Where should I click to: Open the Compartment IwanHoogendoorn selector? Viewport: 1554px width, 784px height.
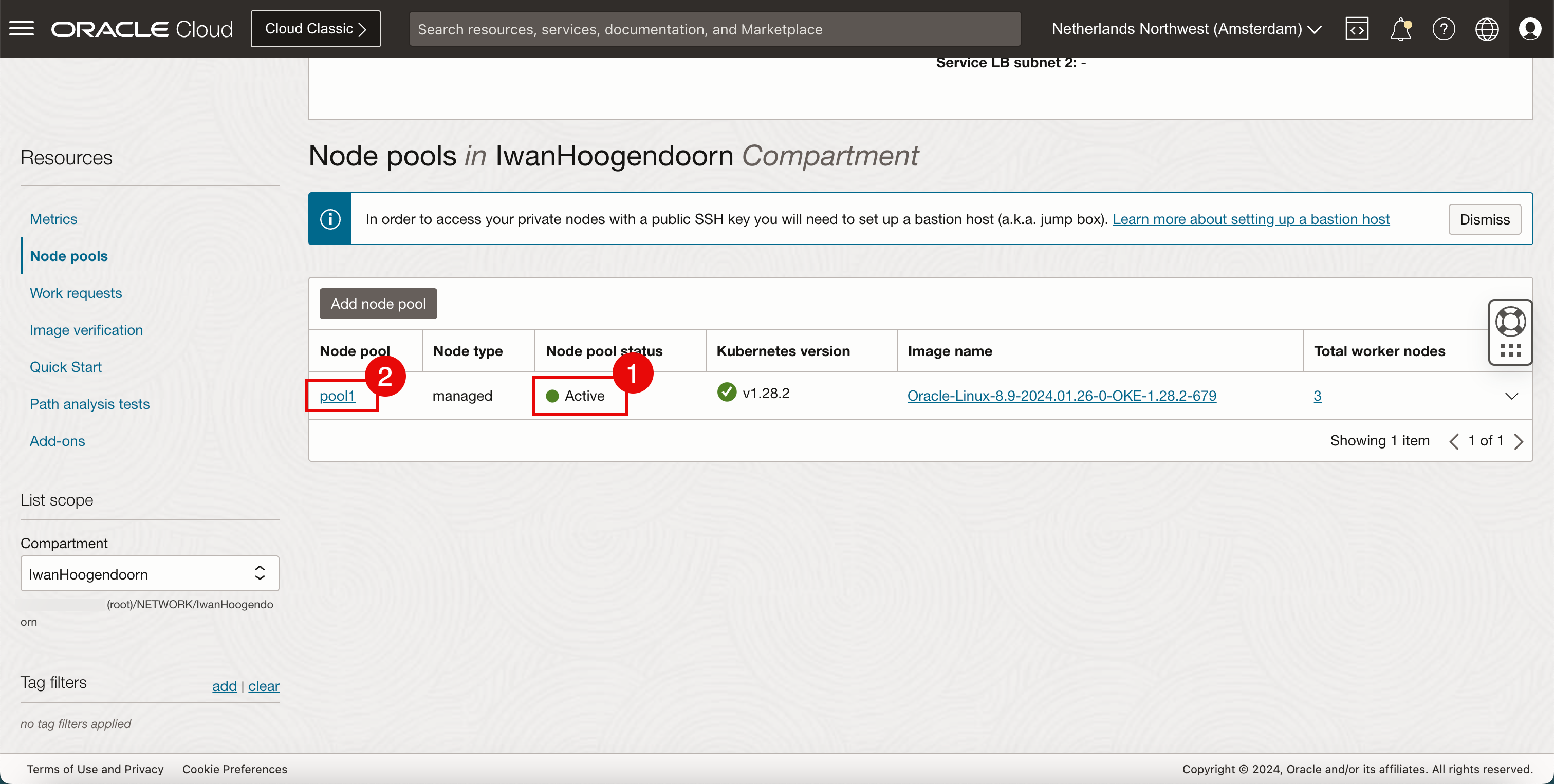point(150,573)
